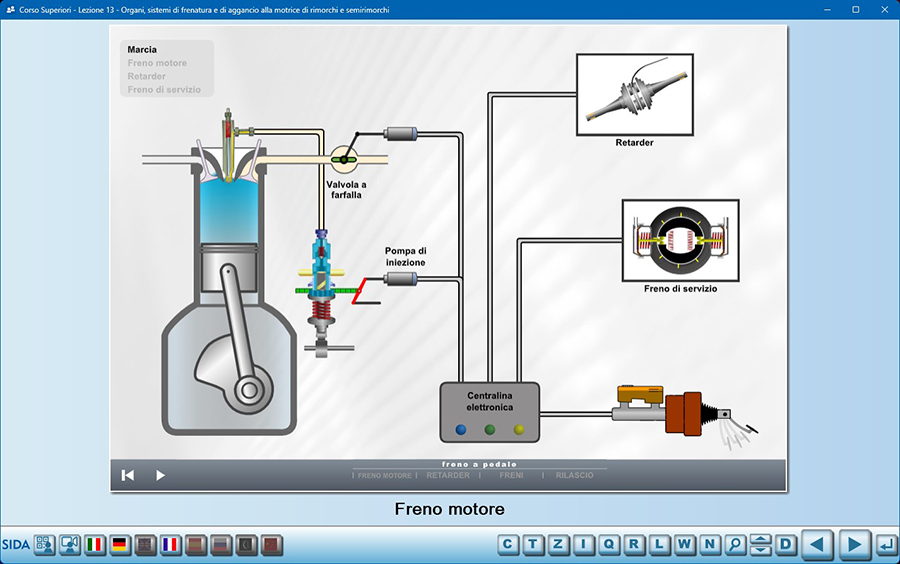The height and width of the screenshot is (564, 900).
Task: Click the Retarder diagram thumbnail
Action: pos(634,94)
